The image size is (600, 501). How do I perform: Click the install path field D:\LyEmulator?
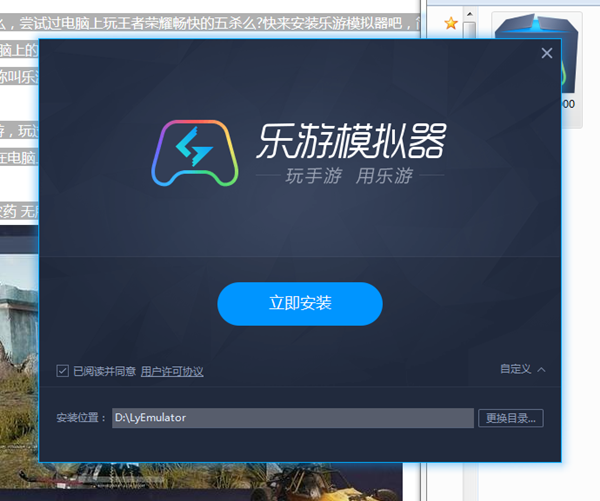tap(293, 418)
